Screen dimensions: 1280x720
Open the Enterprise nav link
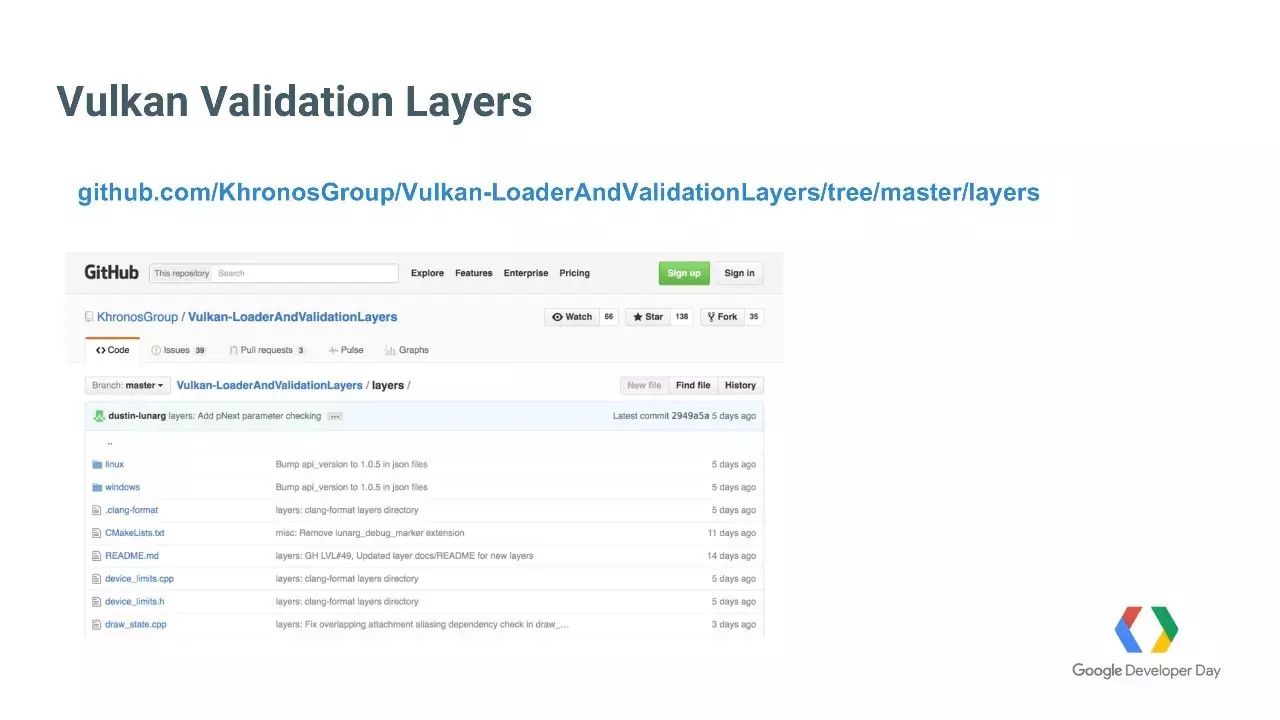pos(526,273)
